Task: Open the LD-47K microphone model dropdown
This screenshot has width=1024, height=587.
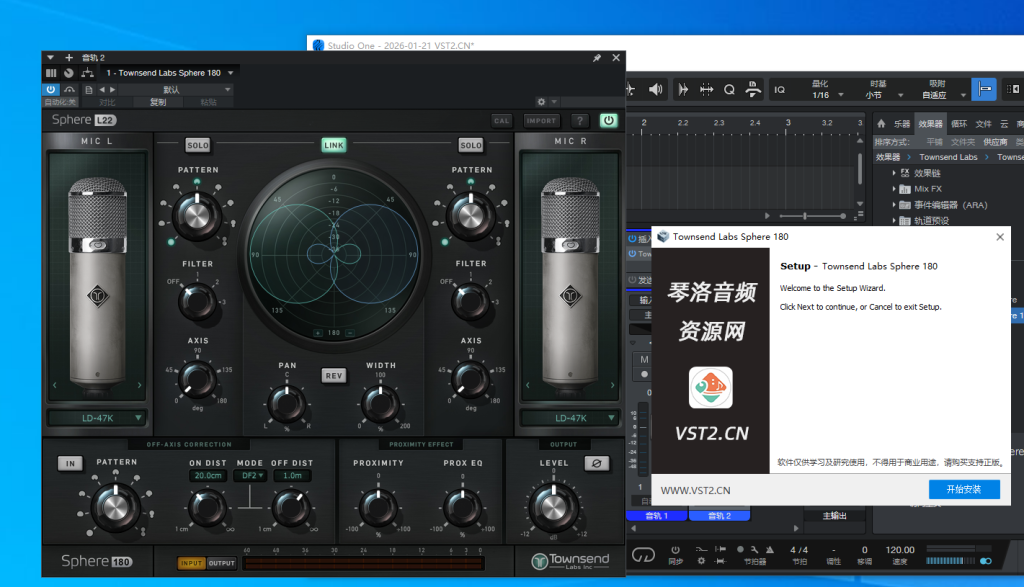Action: tap(97, 418)
